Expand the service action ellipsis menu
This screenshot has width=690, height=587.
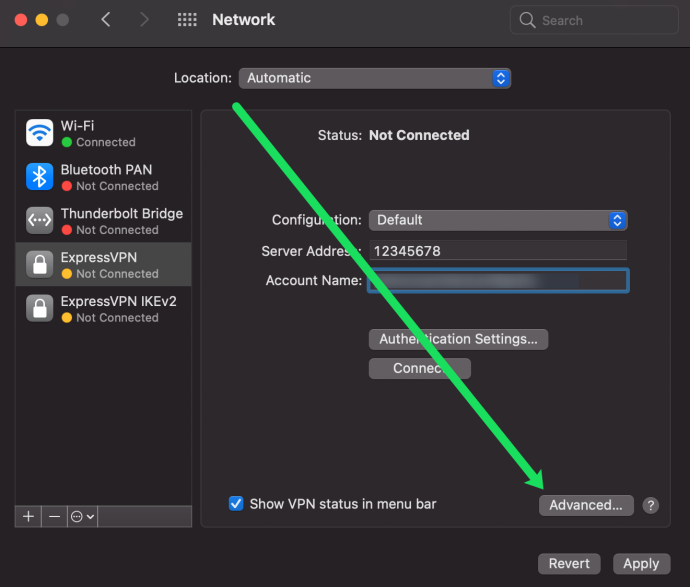point(83,516)
